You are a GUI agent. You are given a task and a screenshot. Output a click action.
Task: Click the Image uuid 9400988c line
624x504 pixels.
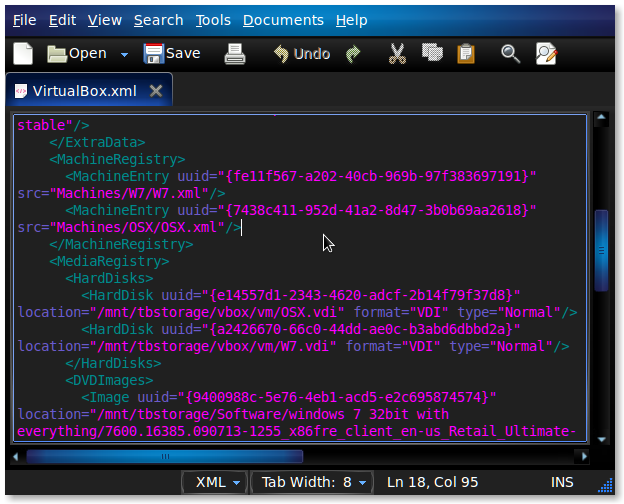coord(289,397)
